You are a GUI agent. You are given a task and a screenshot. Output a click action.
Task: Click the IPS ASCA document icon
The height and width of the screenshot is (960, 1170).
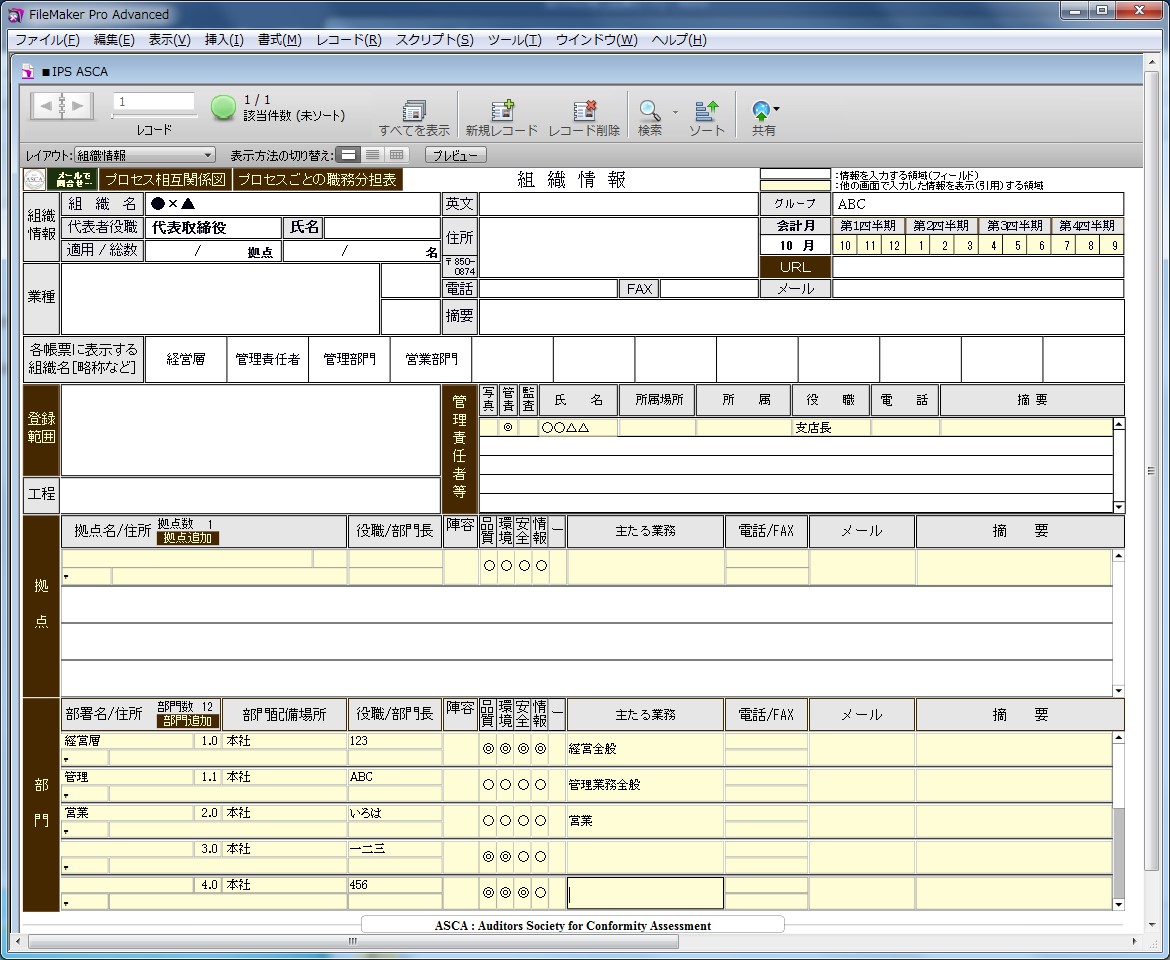point(28,72)
